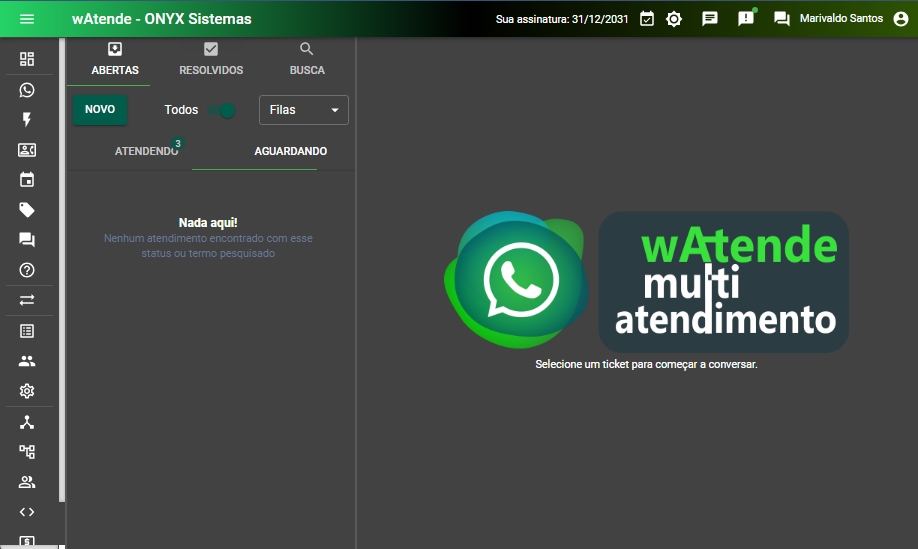Image resolution: width=918 pixels, height=549 pixels.
Task: Click the wAtende multi atendimento logo
Action: (646, 281)
